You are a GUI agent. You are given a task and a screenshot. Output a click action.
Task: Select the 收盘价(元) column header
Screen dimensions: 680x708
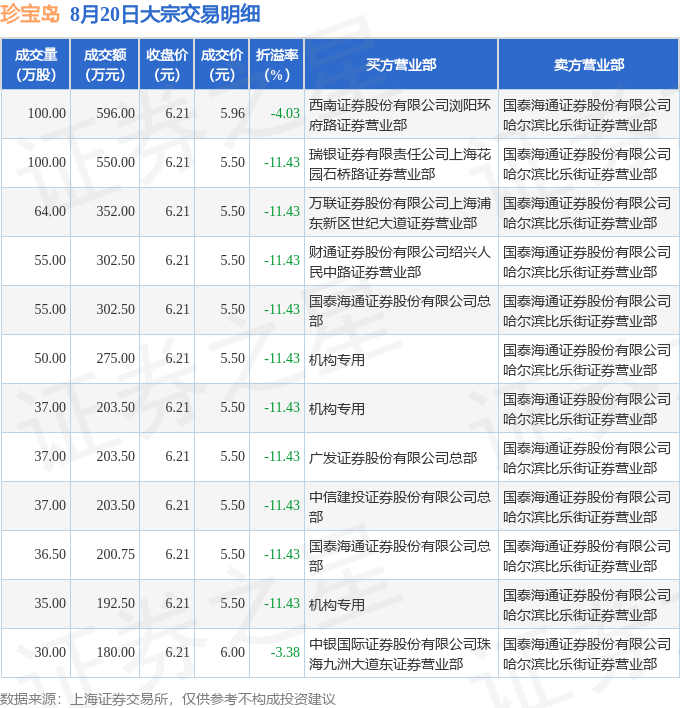tap(167, 64)
